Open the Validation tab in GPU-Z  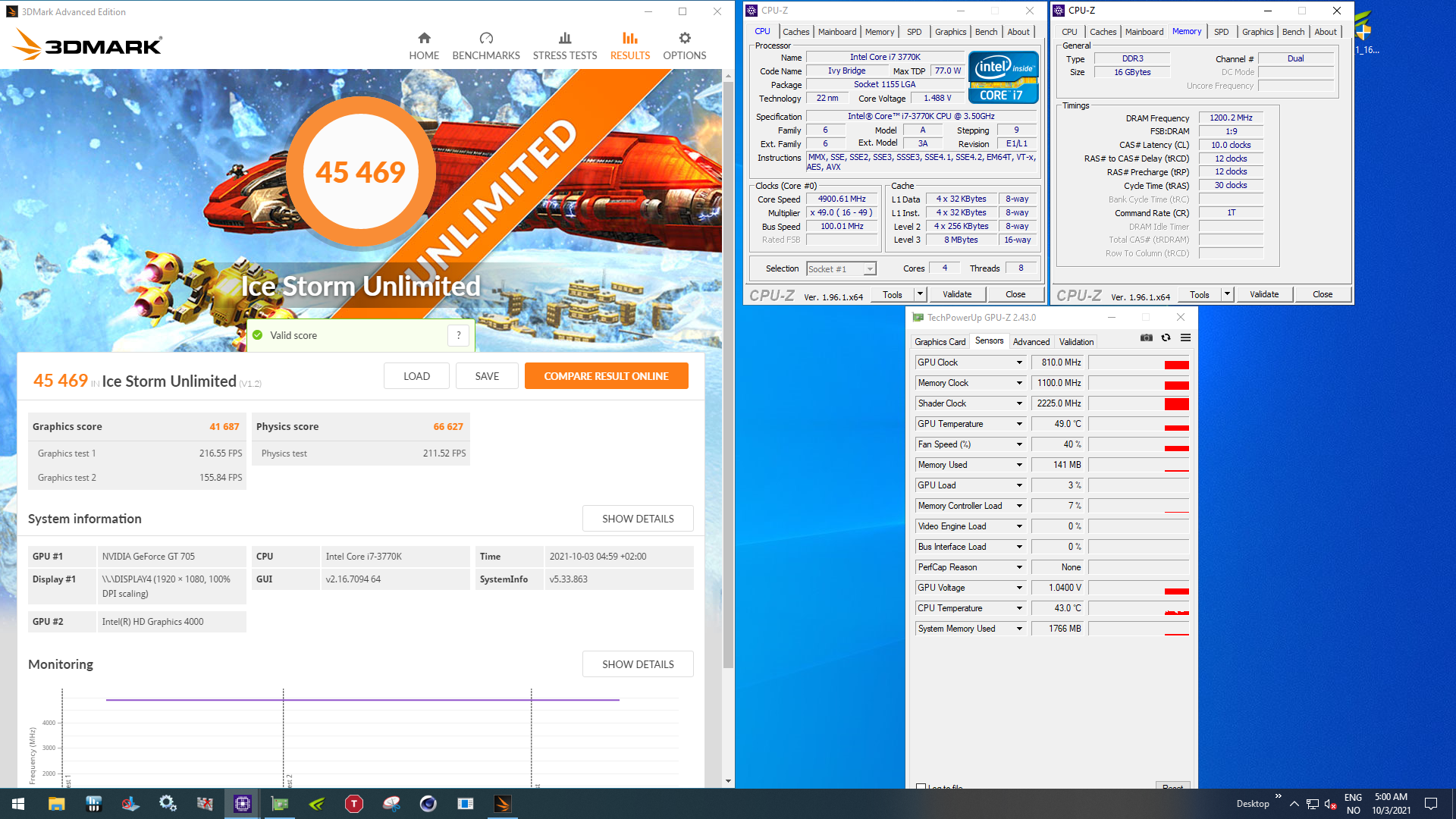(1076, 342)
